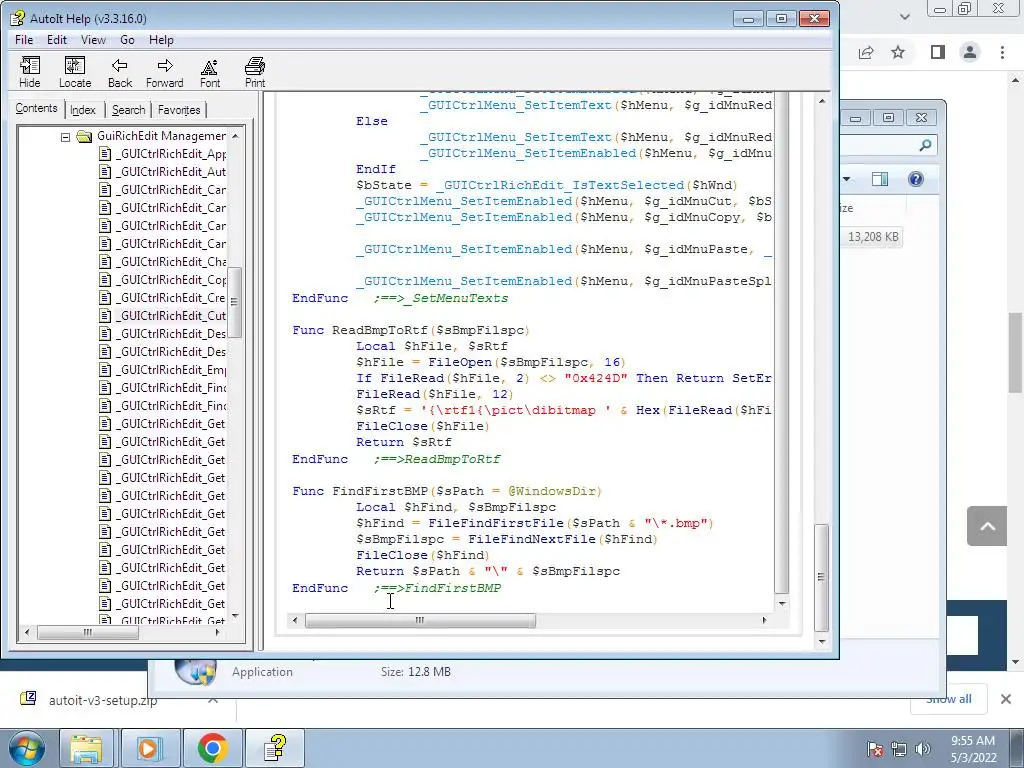Click the Contents tree vertical scrollbar thumb
This screenshot has width=1024, height=768.
tap(235, 302)
